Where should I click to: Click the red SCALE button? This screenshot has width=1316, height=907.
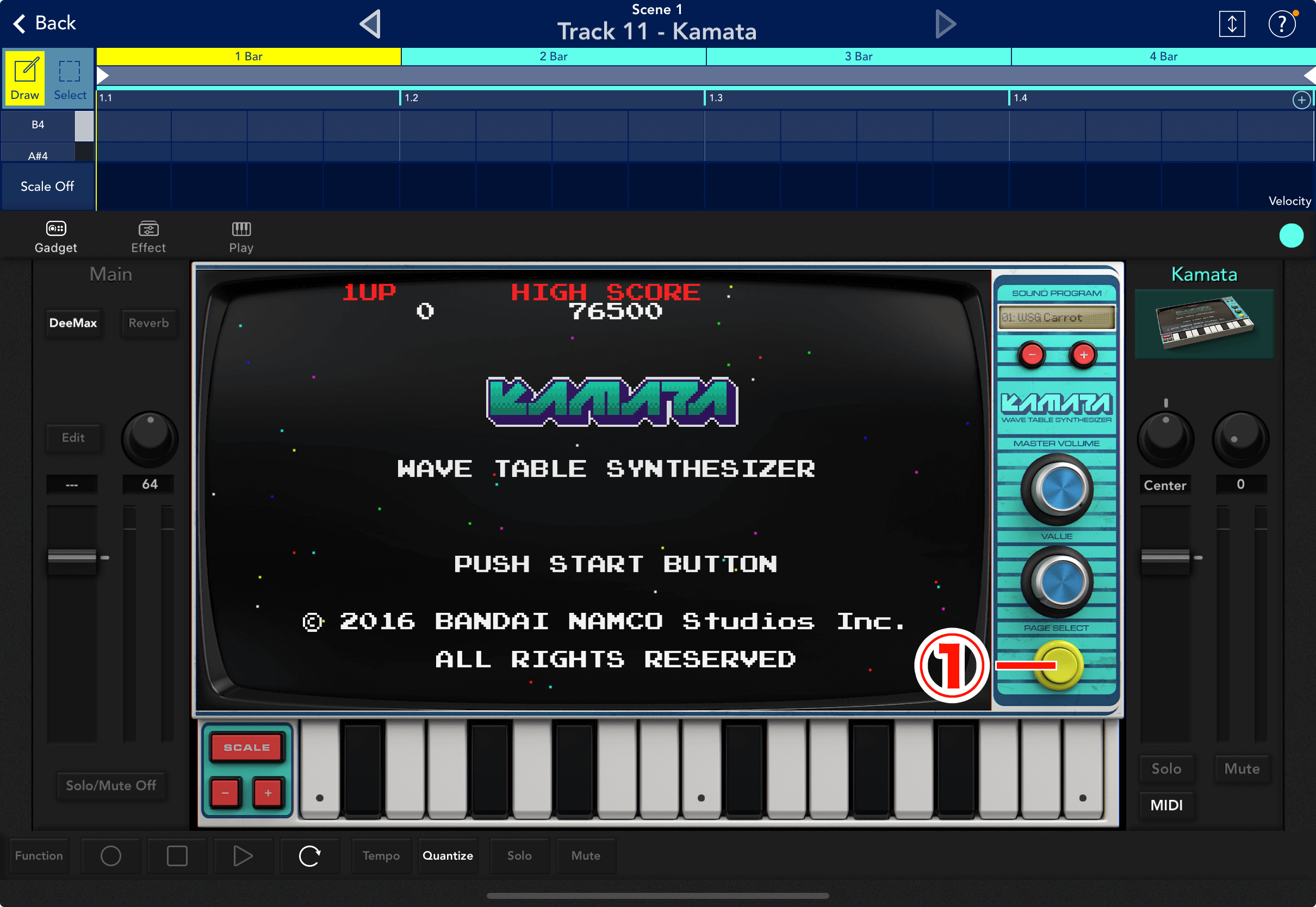(x=246, y=747)
